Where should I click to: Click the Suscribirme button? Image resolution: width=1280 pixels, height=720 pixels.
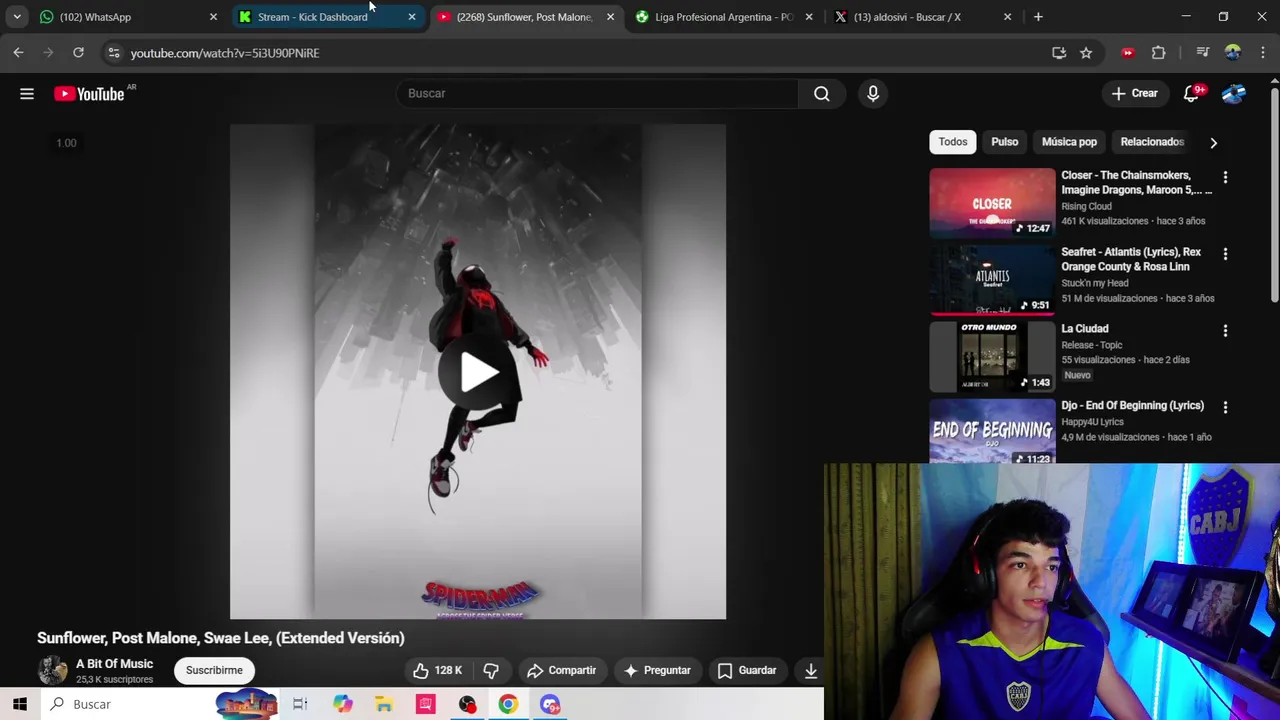214,670
